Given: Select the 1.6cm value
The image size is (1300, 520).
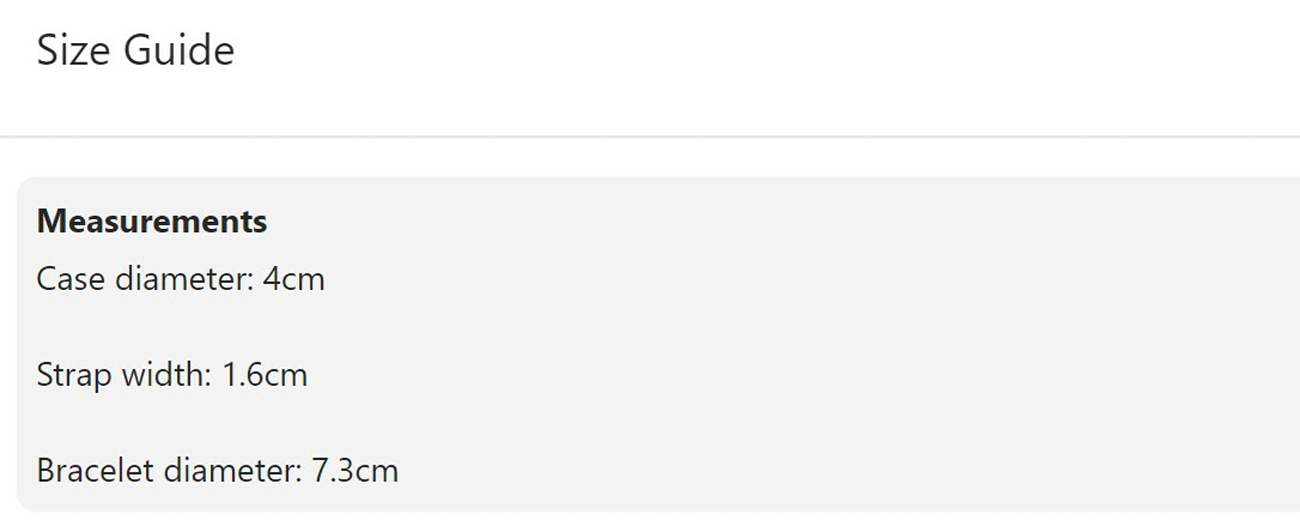Looking at the screenshot, I should tap(264, 375).
